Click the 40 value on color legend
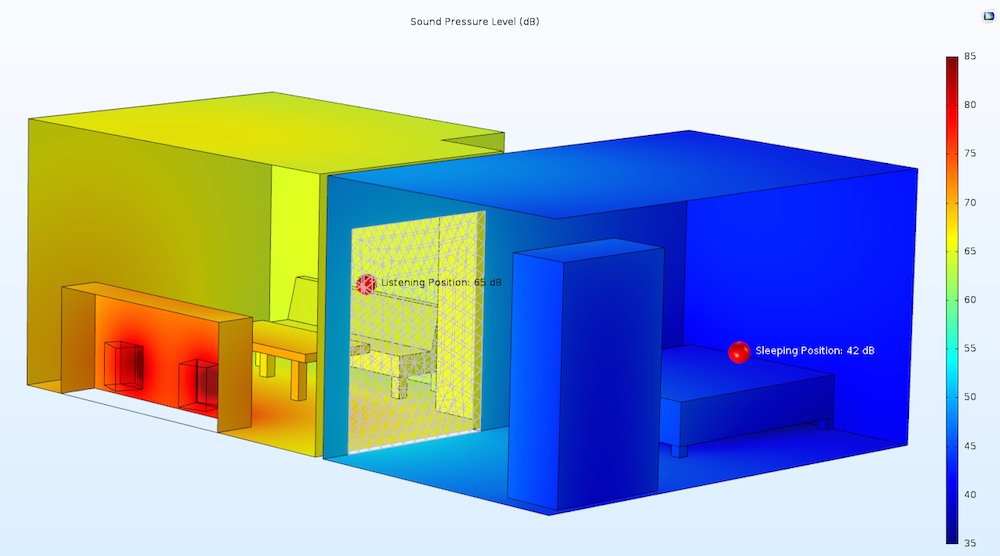Image resolution: width=1000 pixels, height=556 pixels. tap(969, 495)
